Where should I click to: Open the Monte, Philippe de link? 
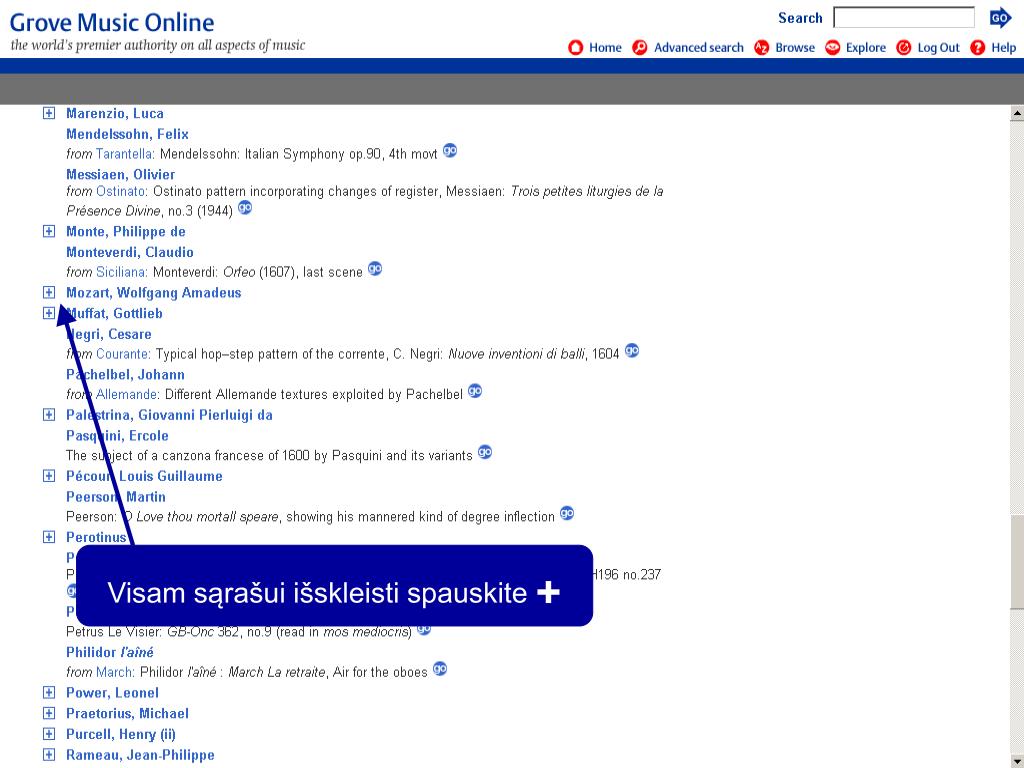(126, 231)
